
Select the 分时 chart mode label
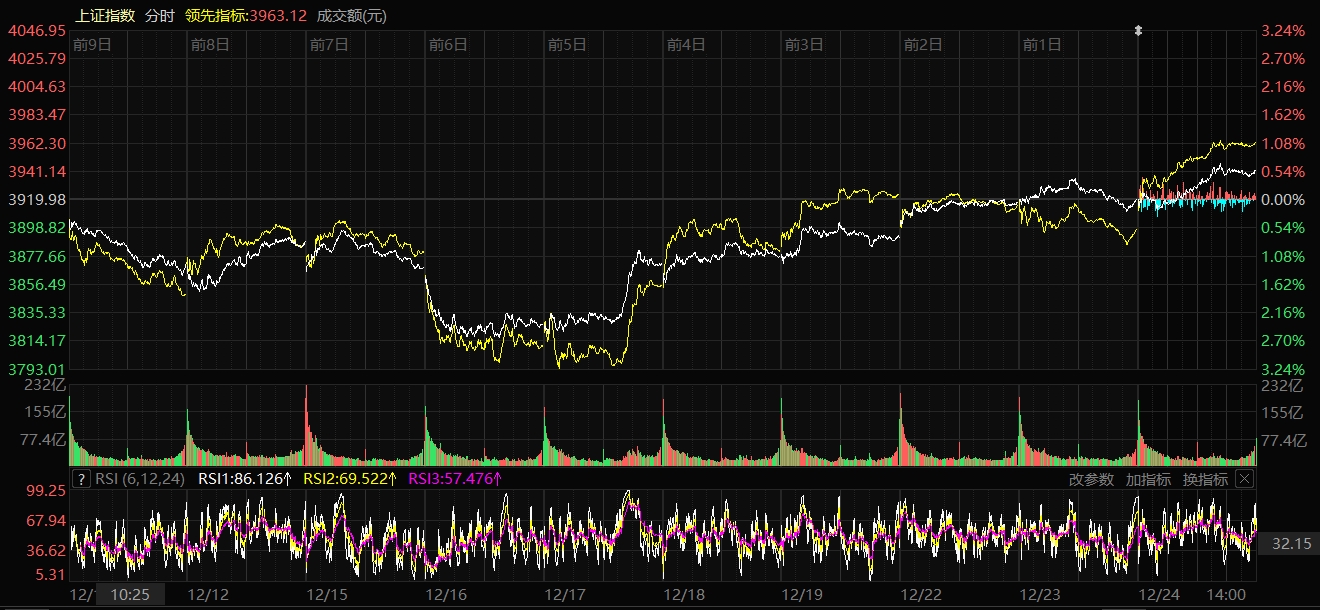pyautogui.click(x=160, y=15)
